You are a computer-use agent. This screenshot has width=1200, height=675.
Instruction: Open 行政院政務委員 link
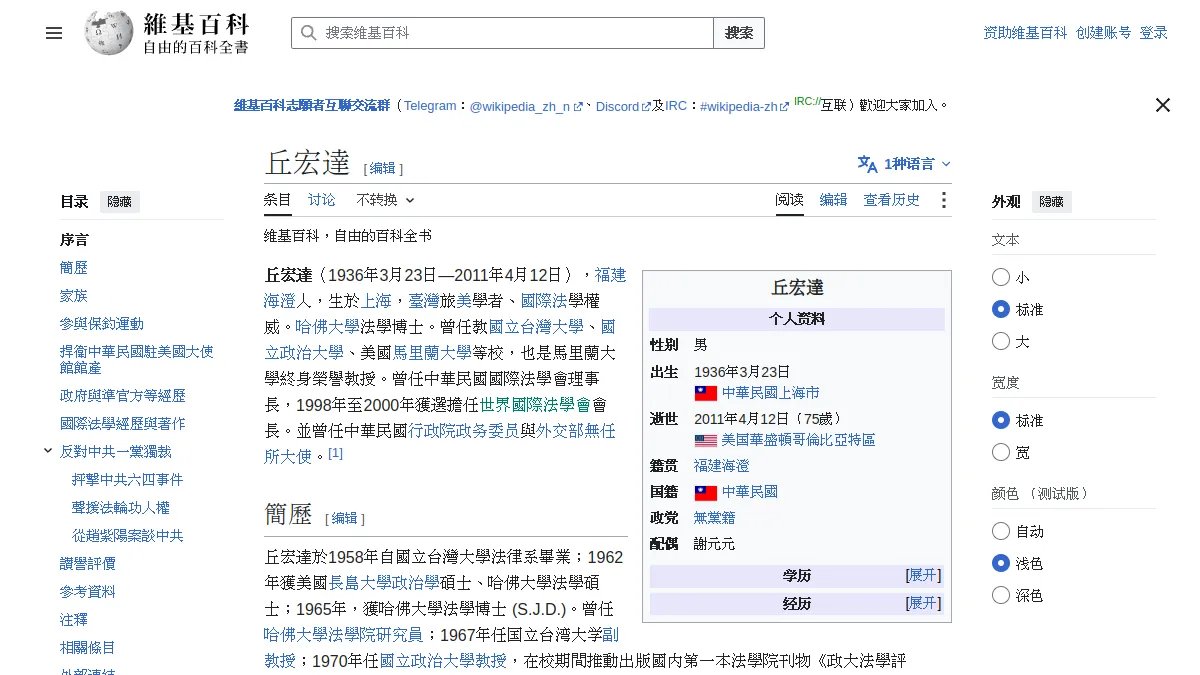pyautogui.click(x=464, y=430)
